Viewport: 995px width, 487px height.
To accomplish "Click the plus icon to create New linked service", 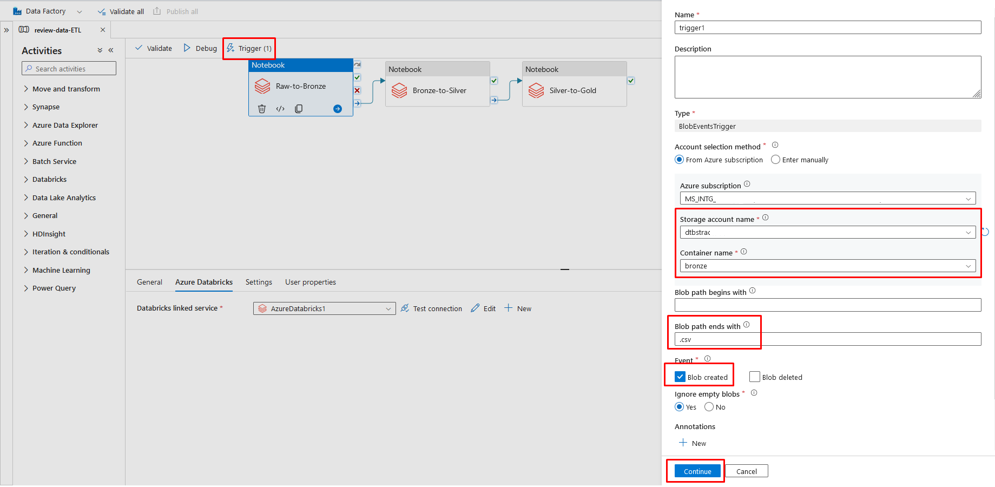I will (x=508, y=309).
